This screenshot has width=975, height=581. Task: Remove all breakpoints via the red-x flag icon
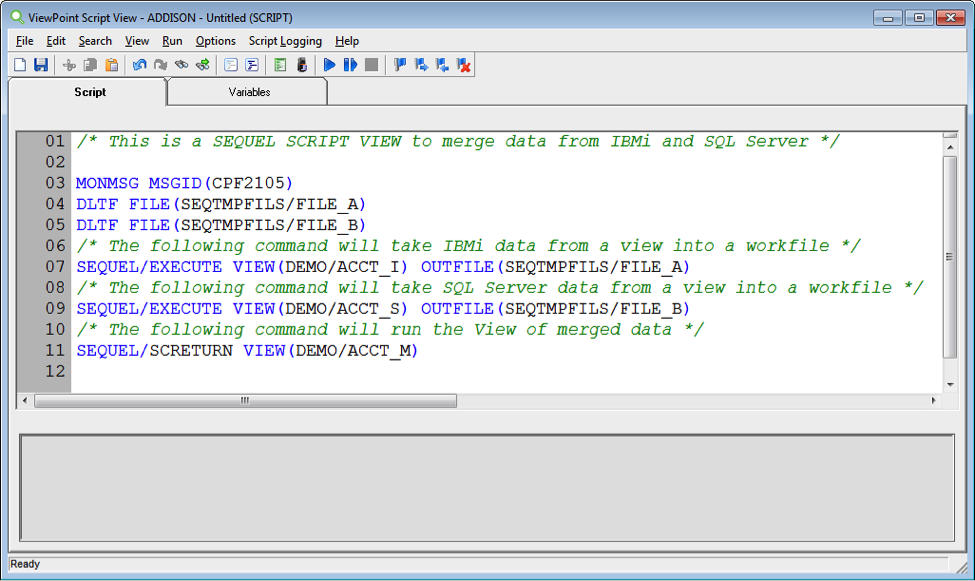coord(462,64)
